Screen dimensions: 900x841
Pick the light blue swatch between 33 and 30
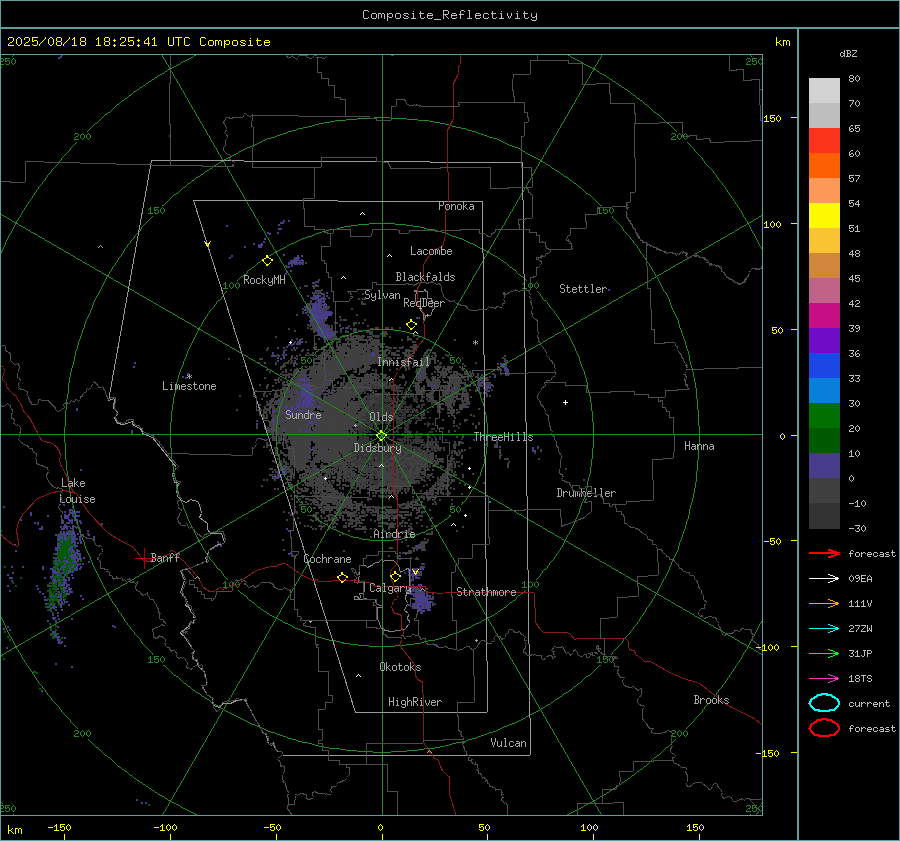pyautogui.click(x=824, y=390)
